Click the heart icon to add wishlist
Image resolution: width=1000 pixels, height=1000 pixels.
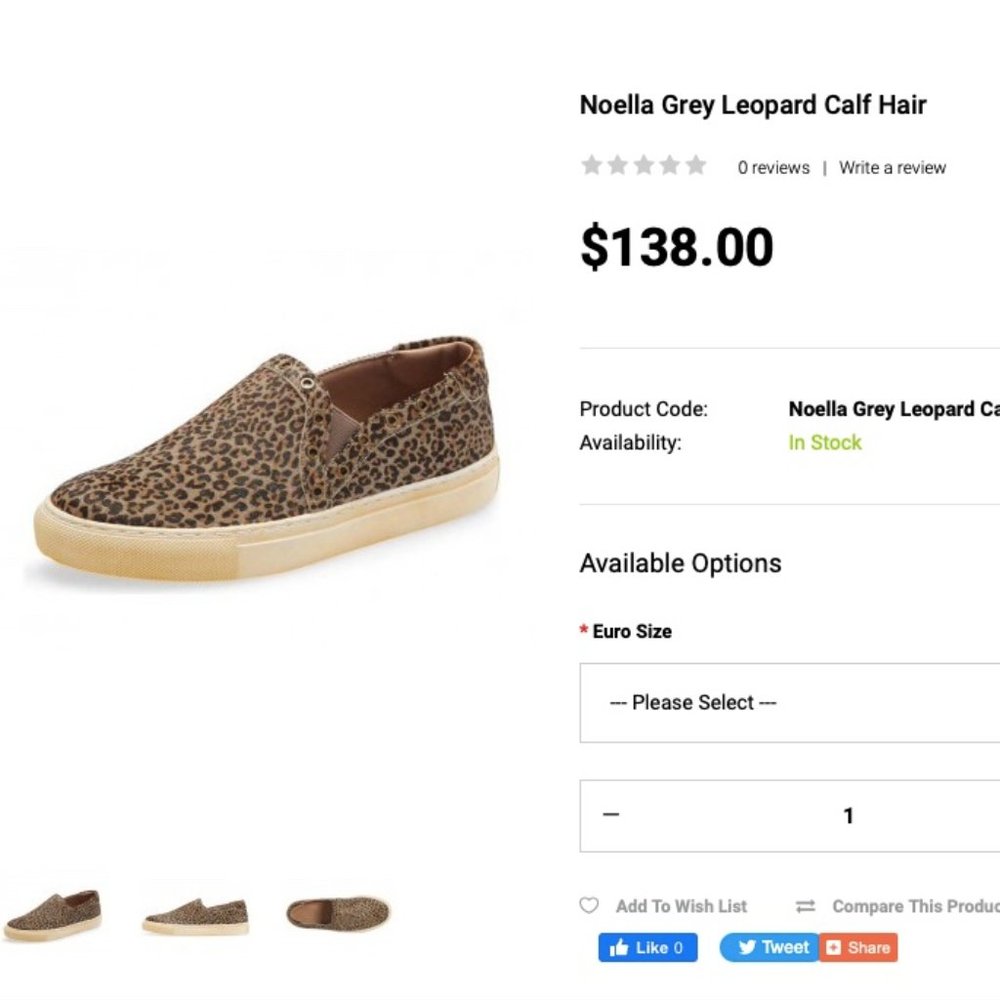pyautogui.click(x=590, y=906)
